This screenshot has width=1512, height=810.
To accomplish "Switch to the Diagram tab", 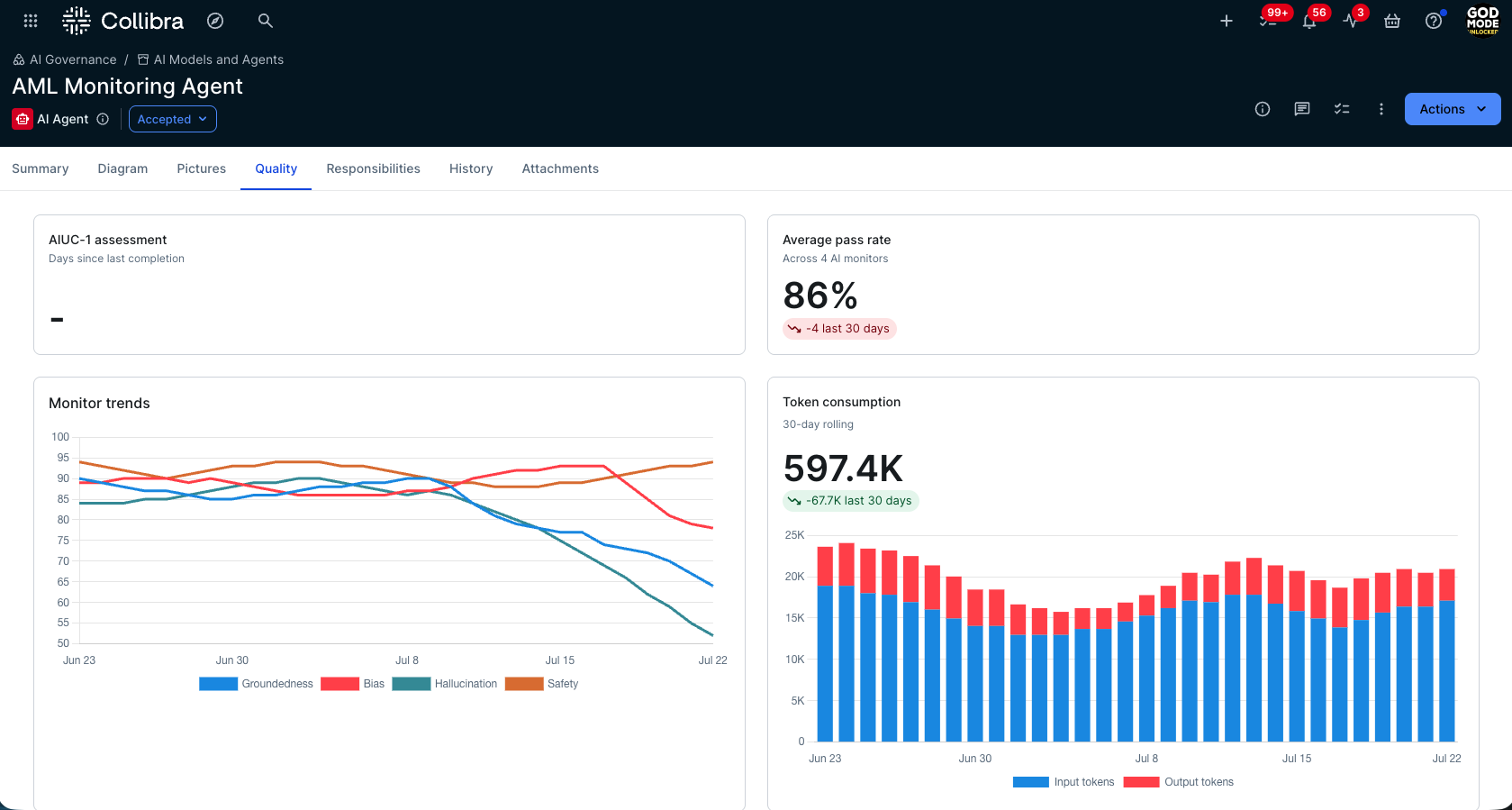I will click(x=122, y=168).
